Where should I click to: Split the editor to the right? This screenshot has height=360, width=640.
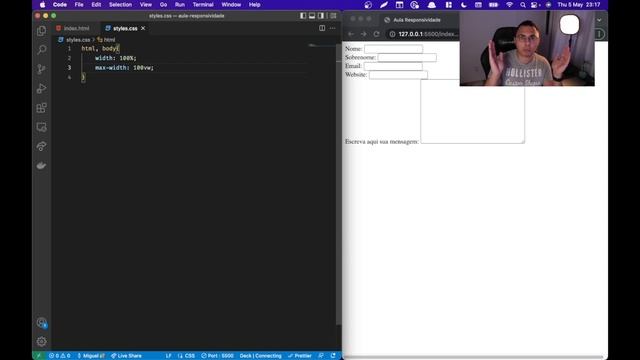[x=322, y=28]
